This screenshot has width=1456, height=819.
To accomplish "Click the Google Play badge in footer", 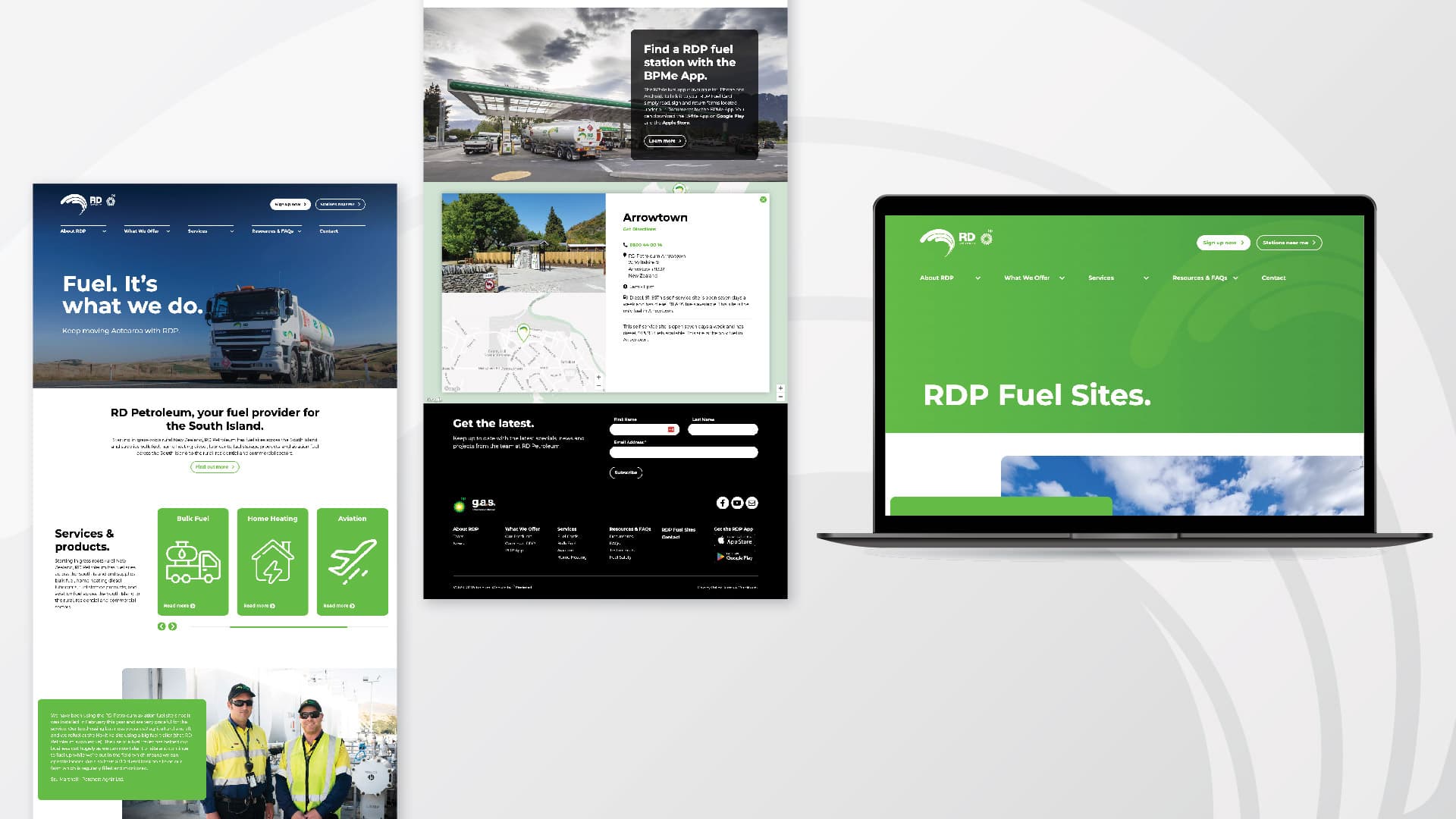I will 735,557.
